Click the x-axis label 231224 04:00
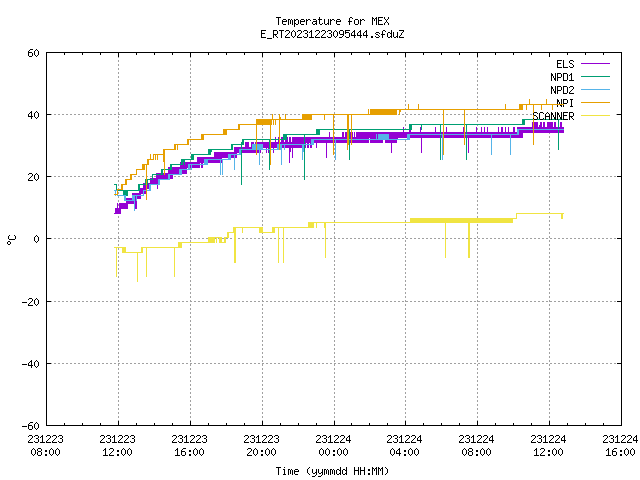Viewport: 640px width, 480px height. pyautogui.click(x=404, y=446)
